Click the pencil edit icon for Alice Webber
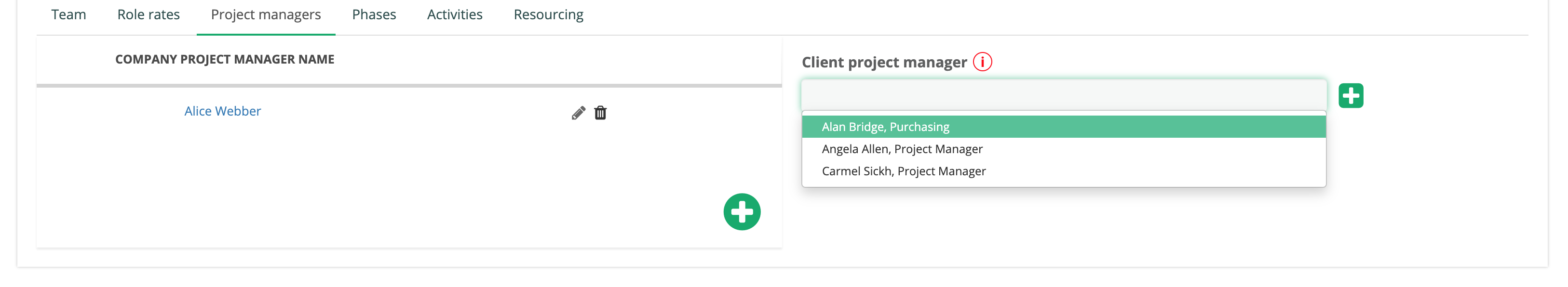1568x287 pixels. click(578, 113)
